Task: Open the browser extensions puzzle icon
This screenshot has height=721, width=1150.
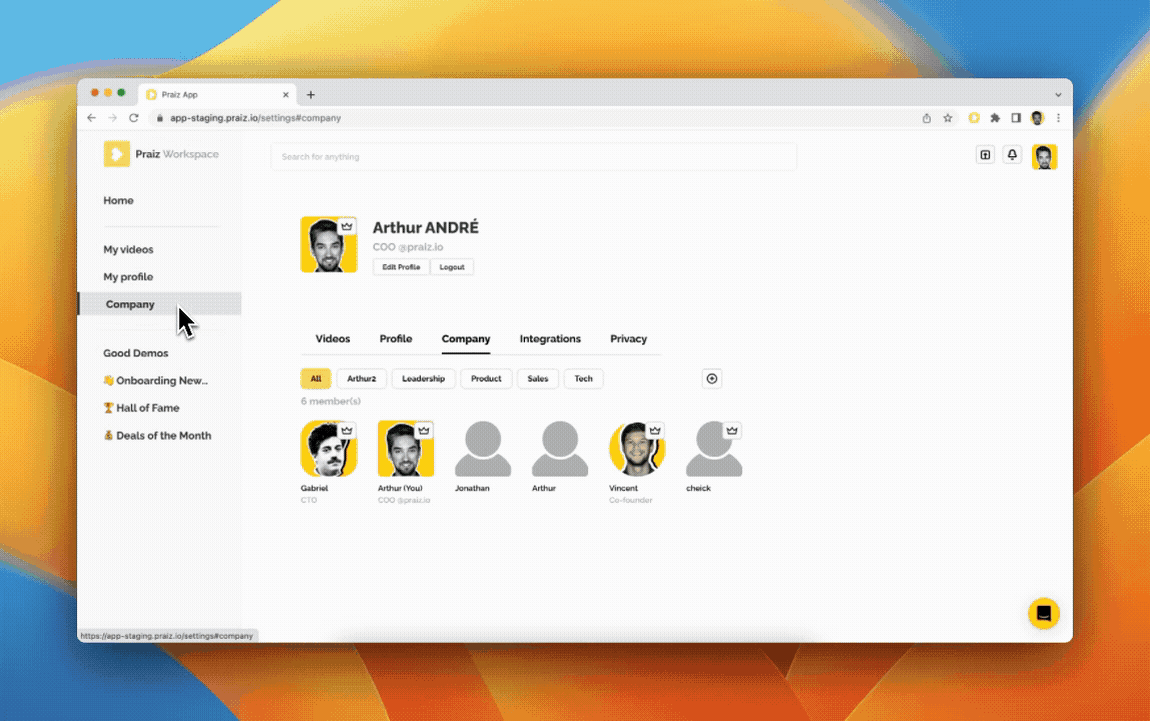Action: (995, 118)
